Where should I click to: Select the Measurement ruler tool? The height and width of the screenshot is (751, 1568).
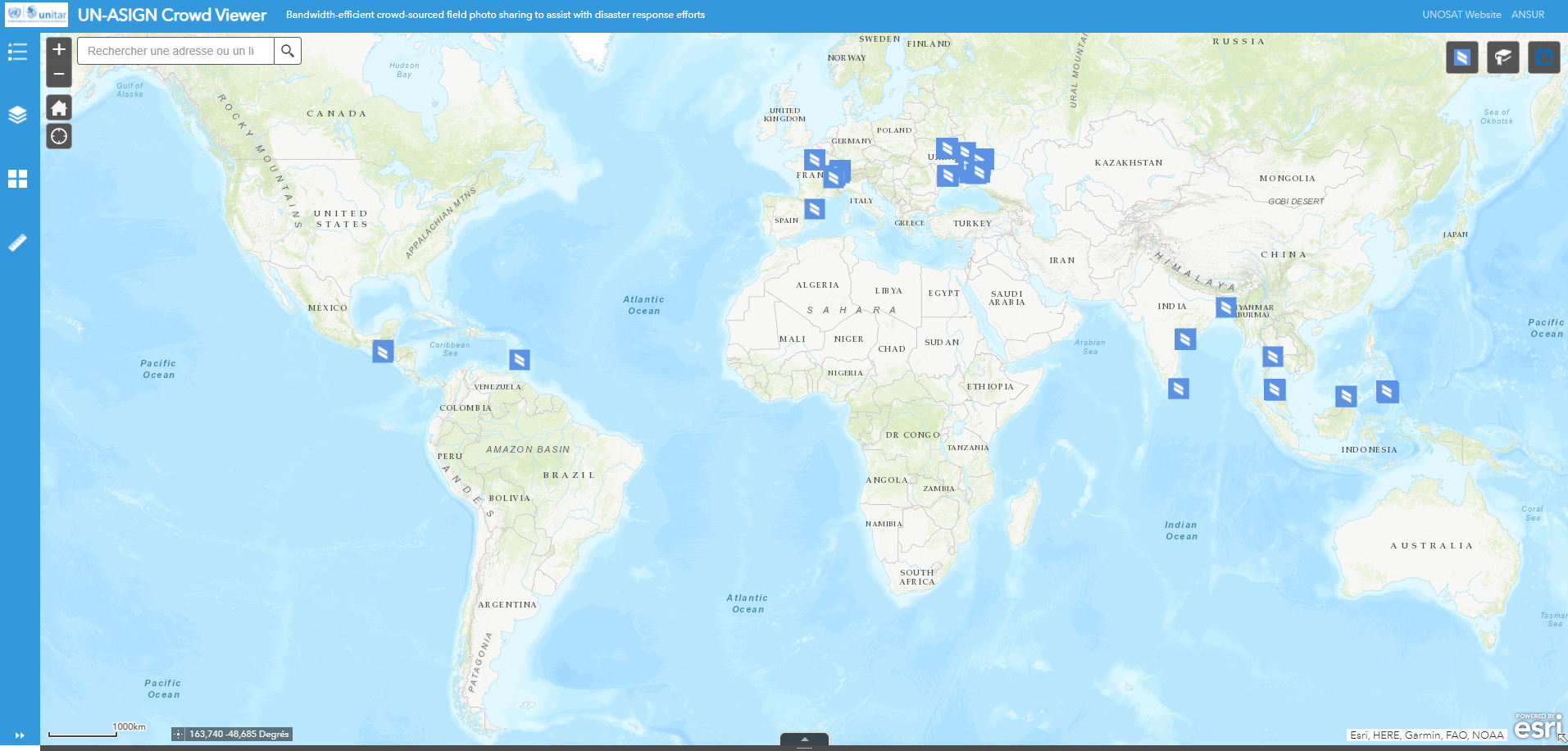(17, 243)
